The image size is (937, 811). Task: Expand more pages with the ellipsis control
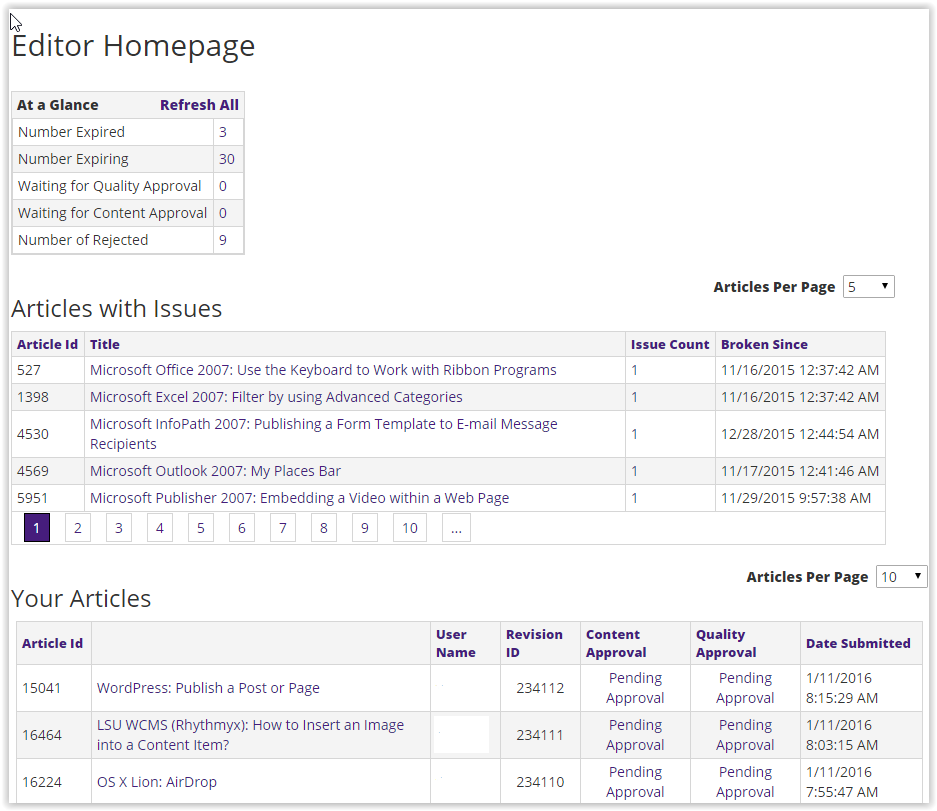[456, 527]
